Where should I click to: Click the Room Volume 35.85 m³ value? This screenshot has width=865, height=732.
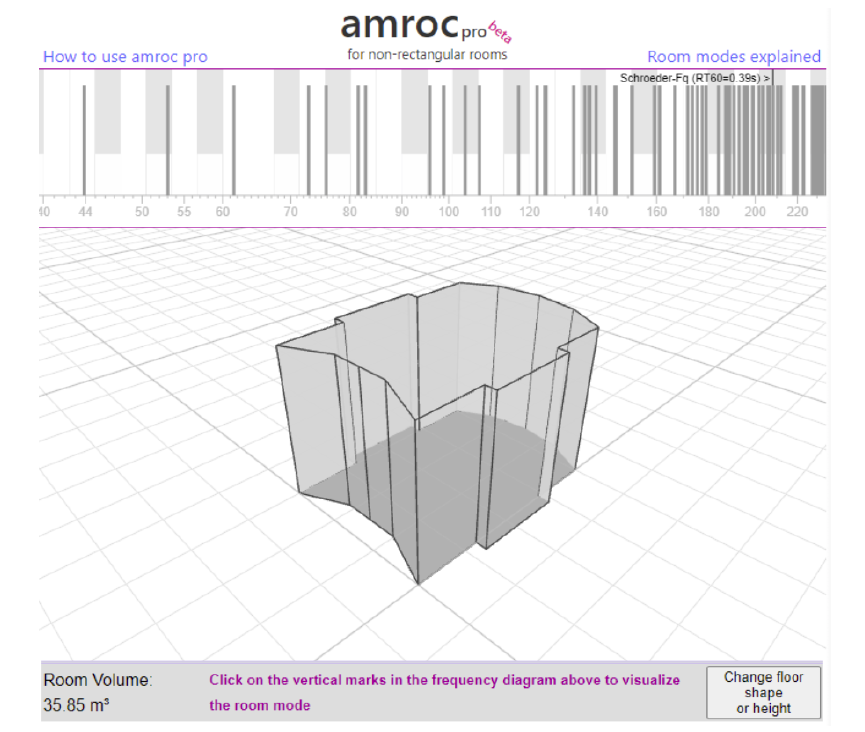pyautogui.click(x=76, y=705)
